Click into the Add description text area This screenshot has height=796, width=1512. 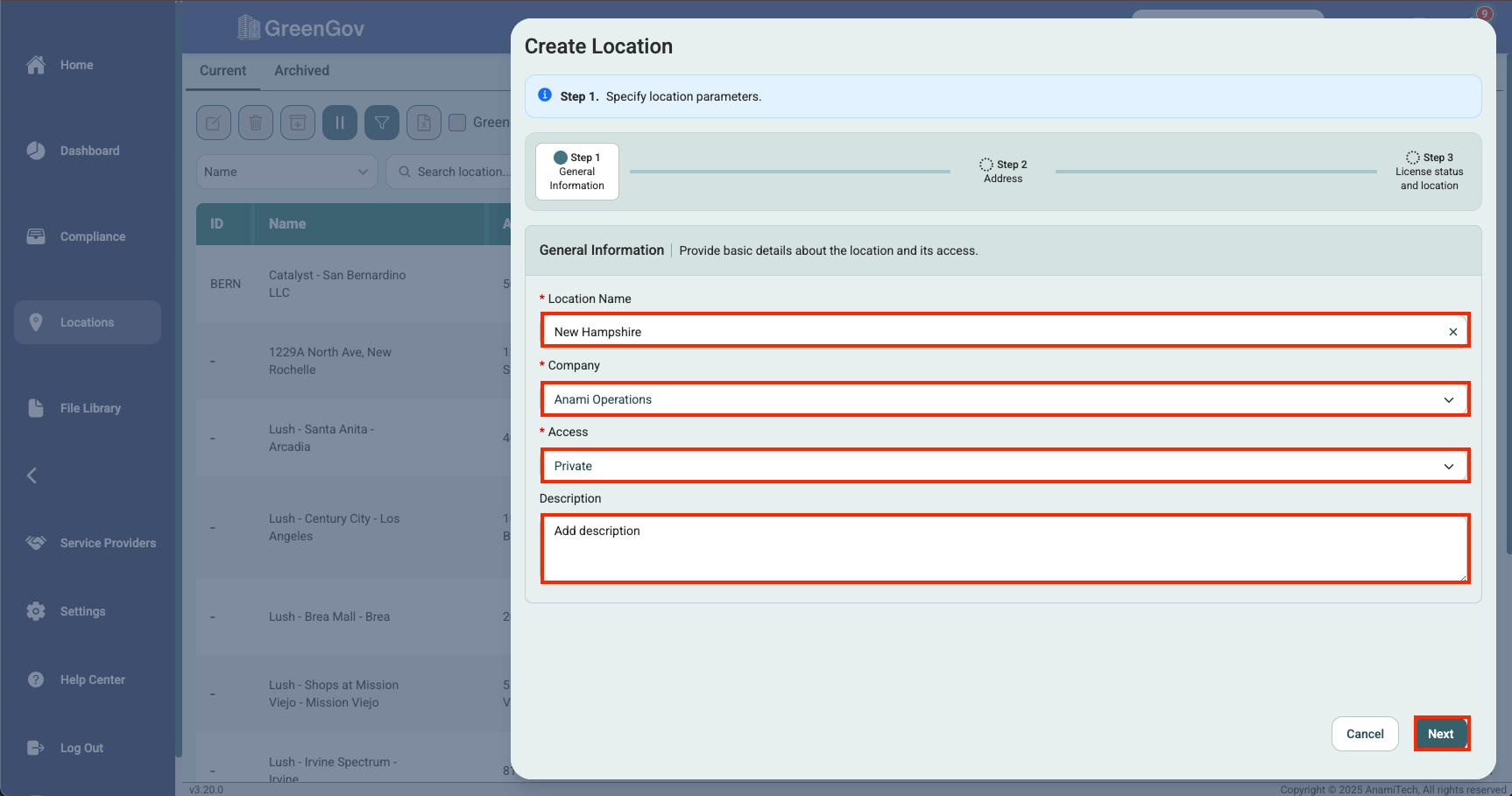(x=1004, y=548)
